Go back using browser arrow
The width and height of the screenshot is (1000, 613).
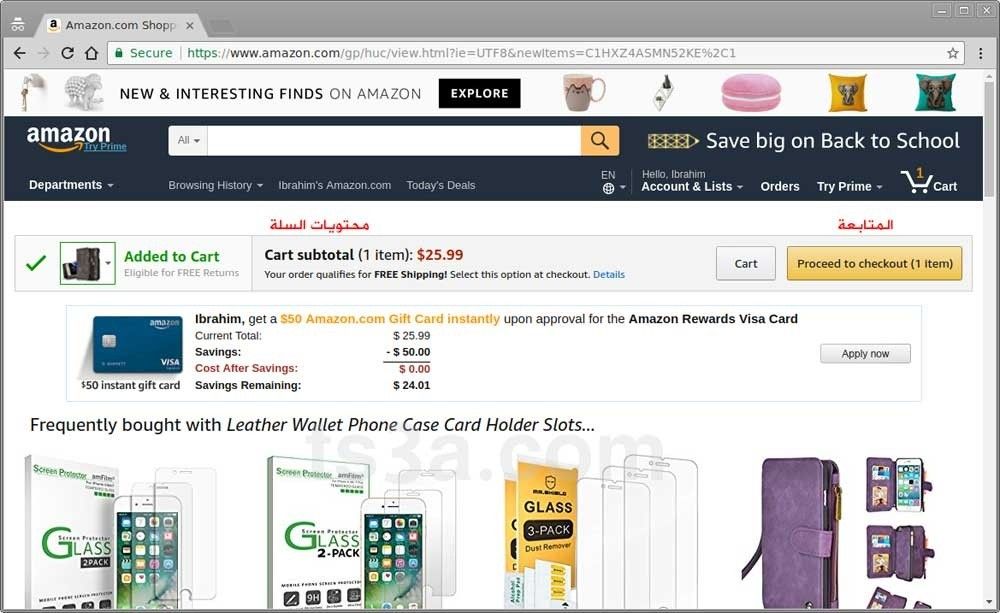coord(20,53)
